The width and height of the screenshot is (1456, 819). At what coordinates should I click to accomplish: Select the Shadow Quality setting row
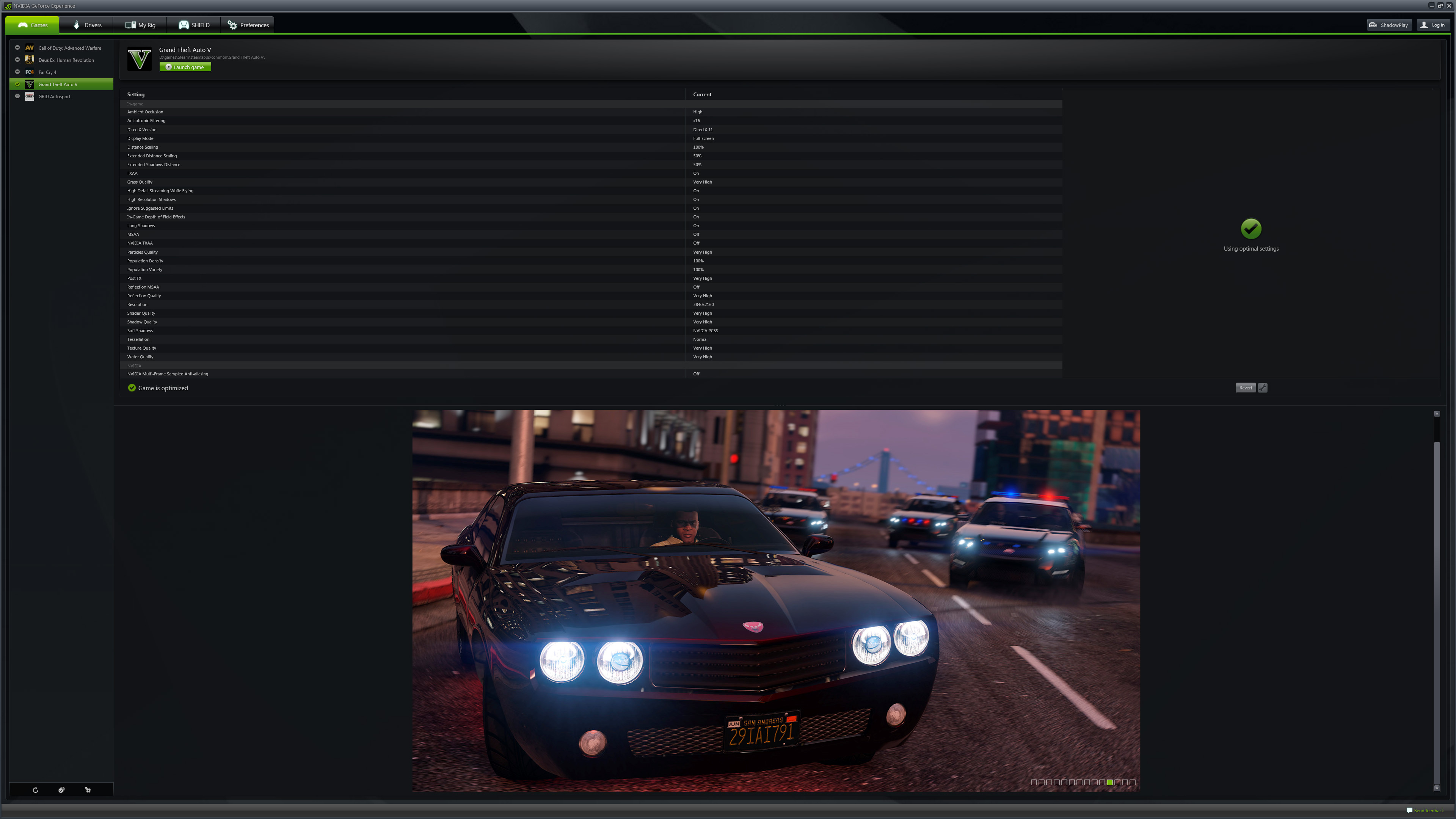(x=591, y=322)
